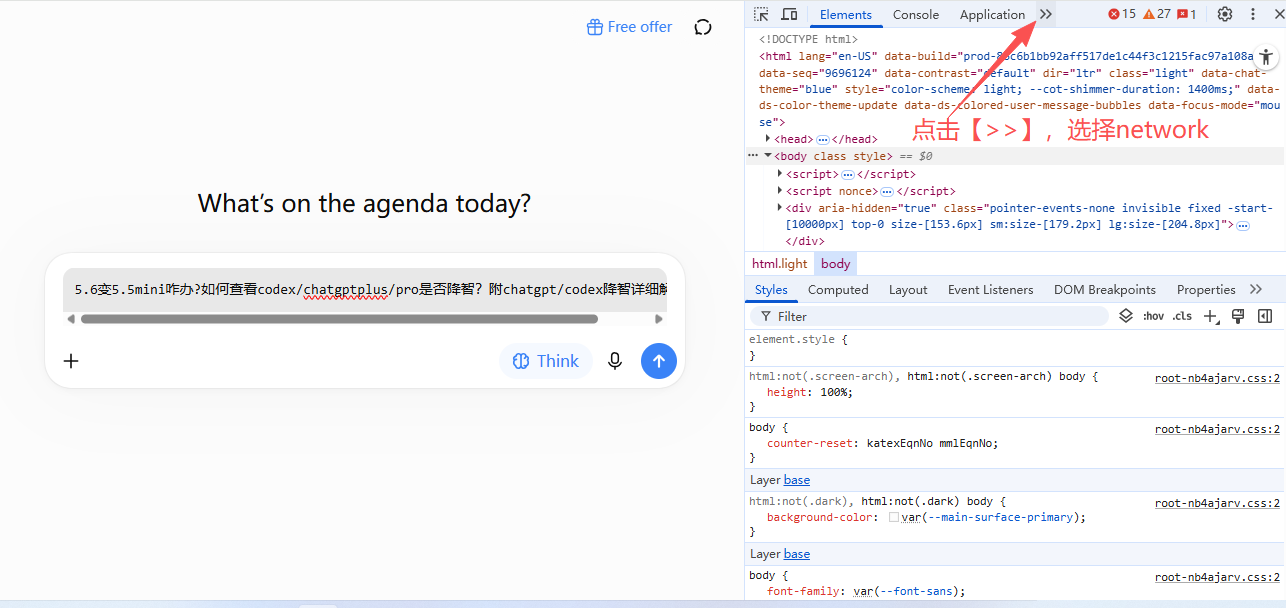Click the issues count flag badge
This screenshot has width=1286, height=608.
click(1187, 14)
